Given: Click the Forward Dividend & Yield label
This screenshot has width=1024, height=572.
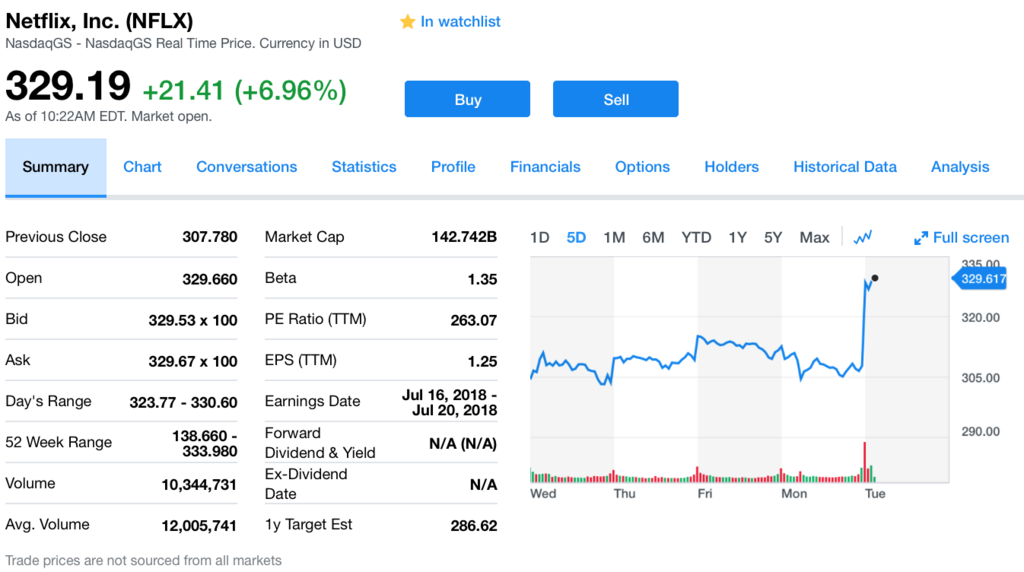Looking at the screenshot, I should (x=320, y=443).
